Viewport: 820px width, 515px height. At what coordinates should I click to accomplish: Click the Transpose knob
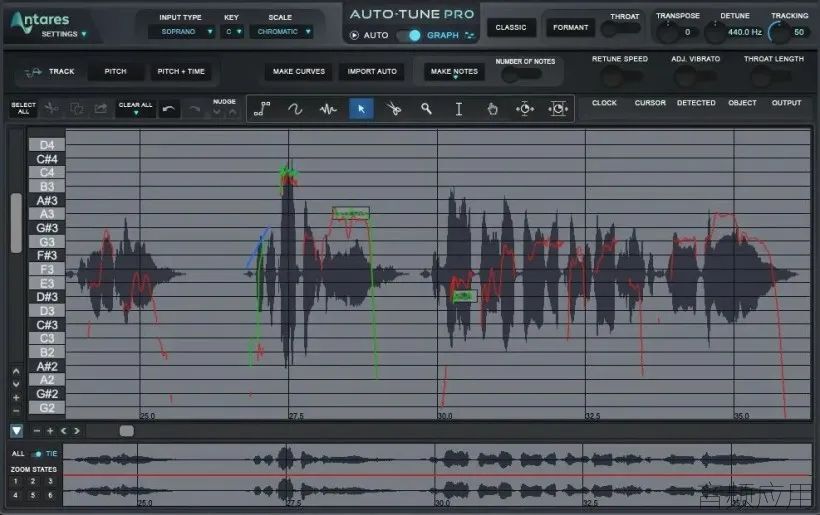pyautogui.click(x=667, y=33)
